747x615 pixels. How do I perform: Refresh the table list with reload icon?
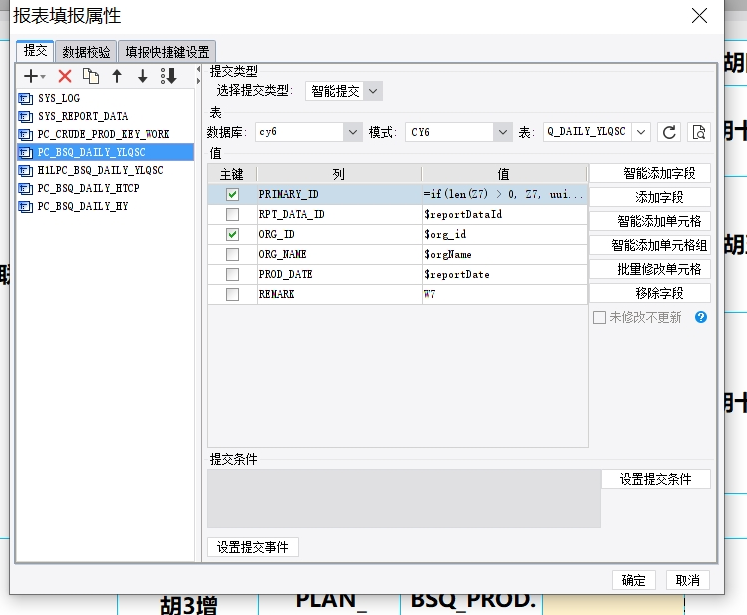click(669, 132)
